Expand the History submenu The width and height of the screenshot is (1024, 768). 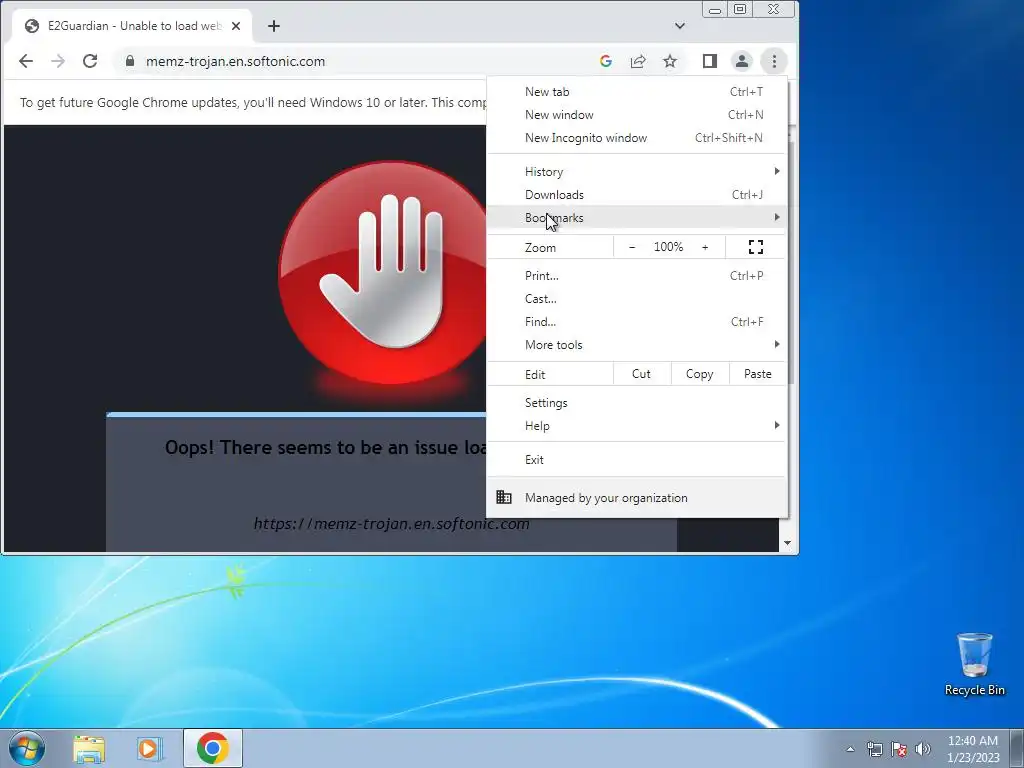(x=637, y=172)
